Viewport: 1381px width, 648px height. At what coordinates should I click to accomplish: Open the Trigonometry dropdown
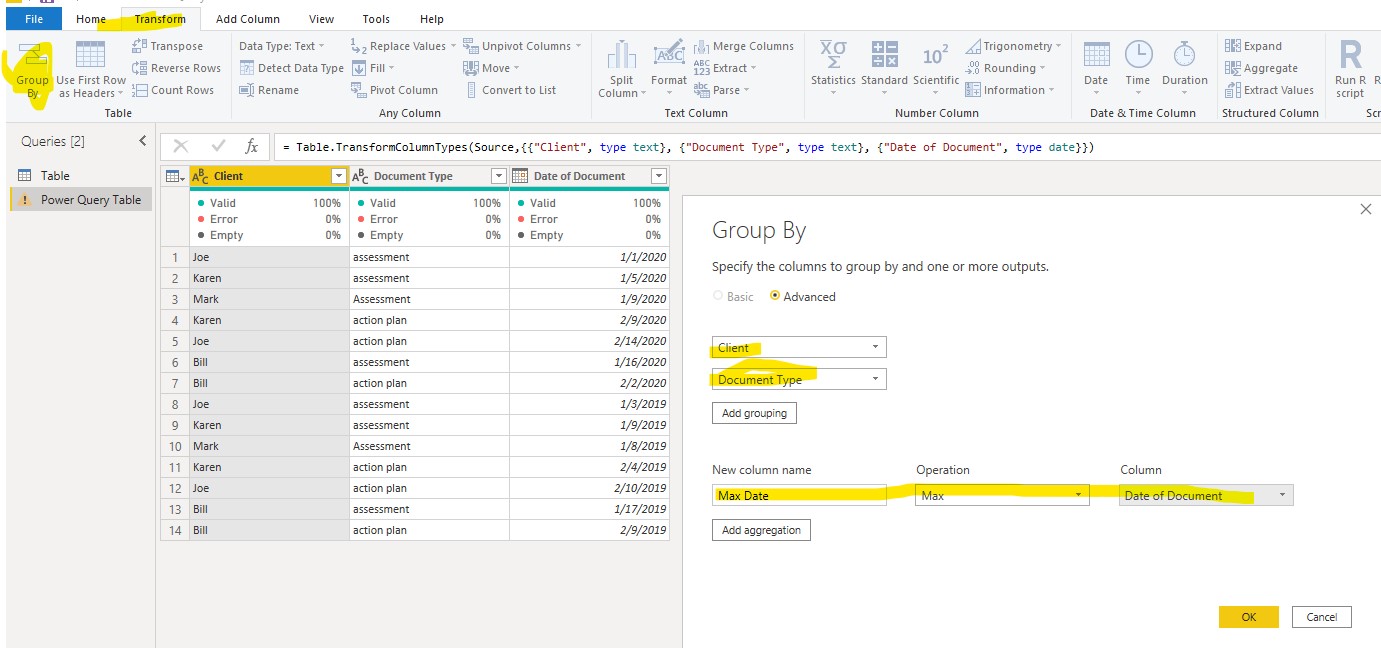coord(1013,46)
